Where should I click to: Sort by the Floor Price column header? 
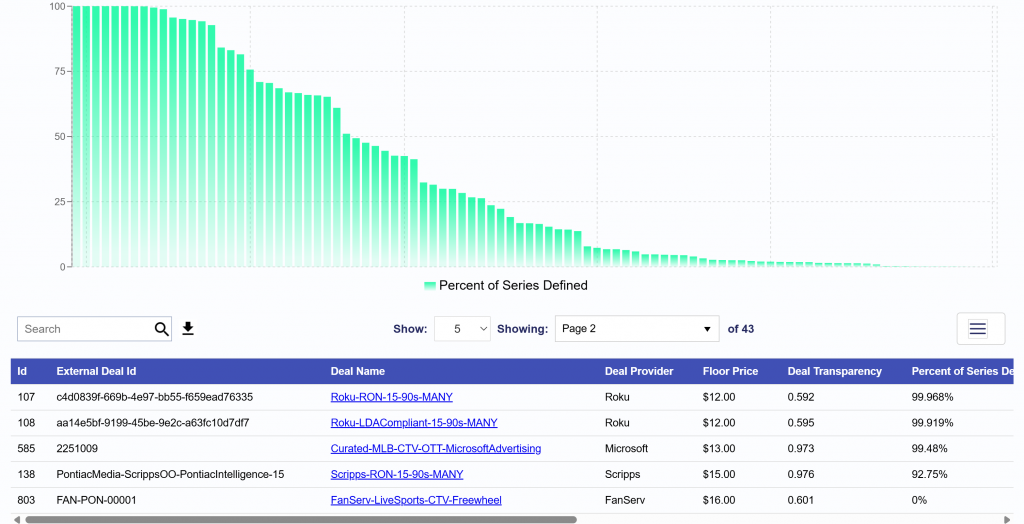click(730, 371)
